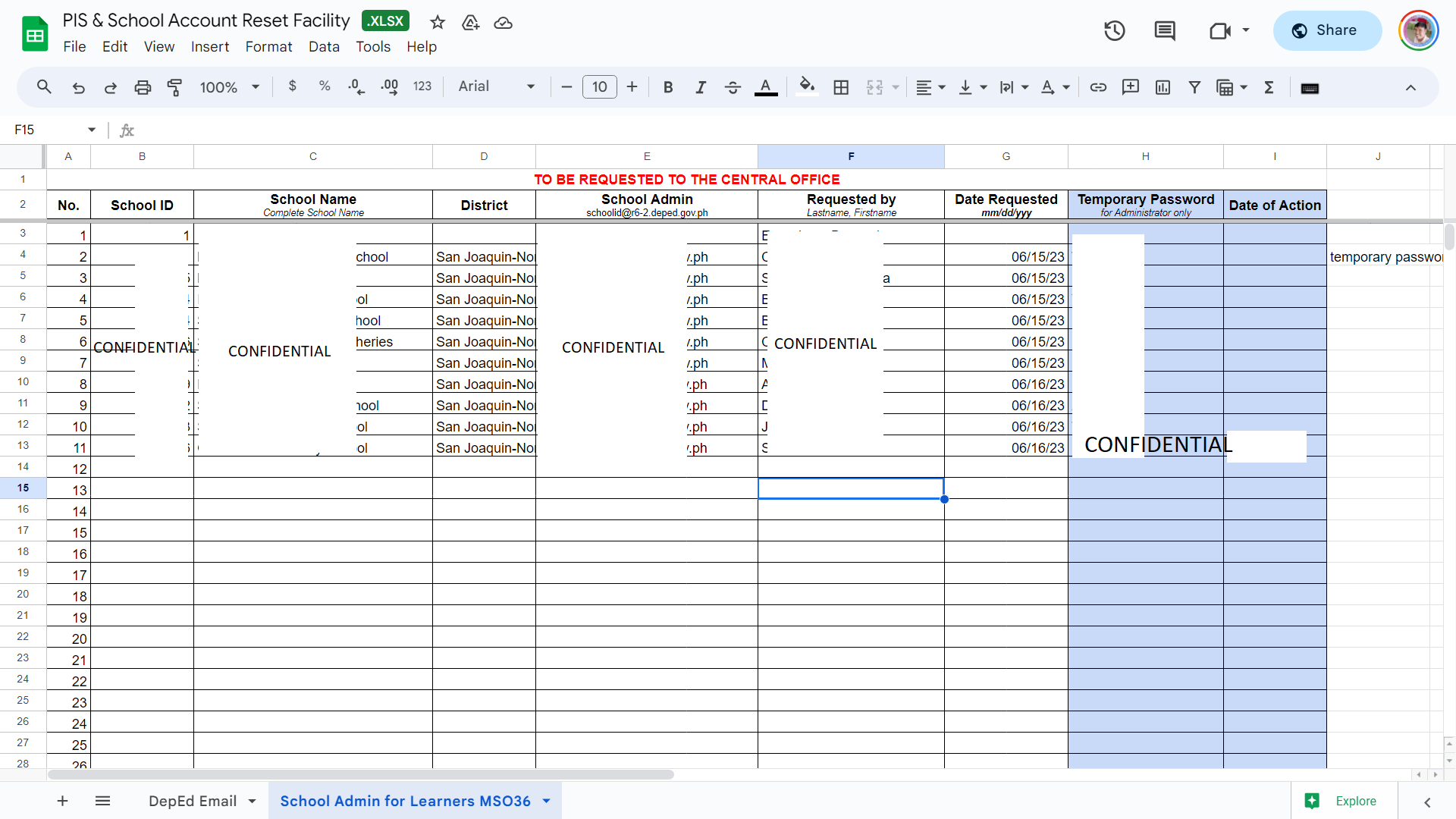Open zoom level 100% dropdown

click(230, 87)
